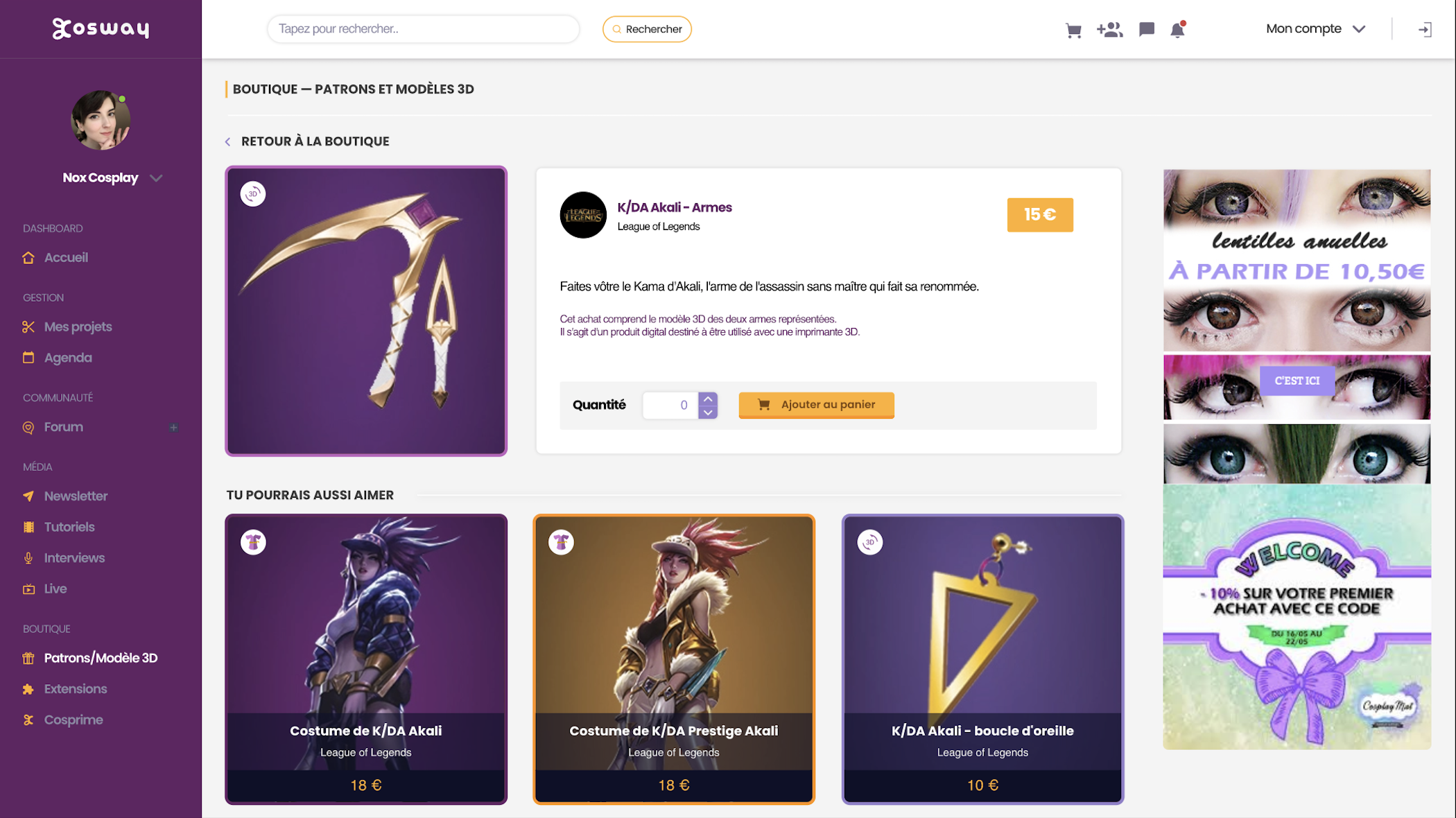Image resolution: width=1456 pixels, height=818 pixels.
Task: Click the 3D view badge on weapon image
Action: [253, 194]
